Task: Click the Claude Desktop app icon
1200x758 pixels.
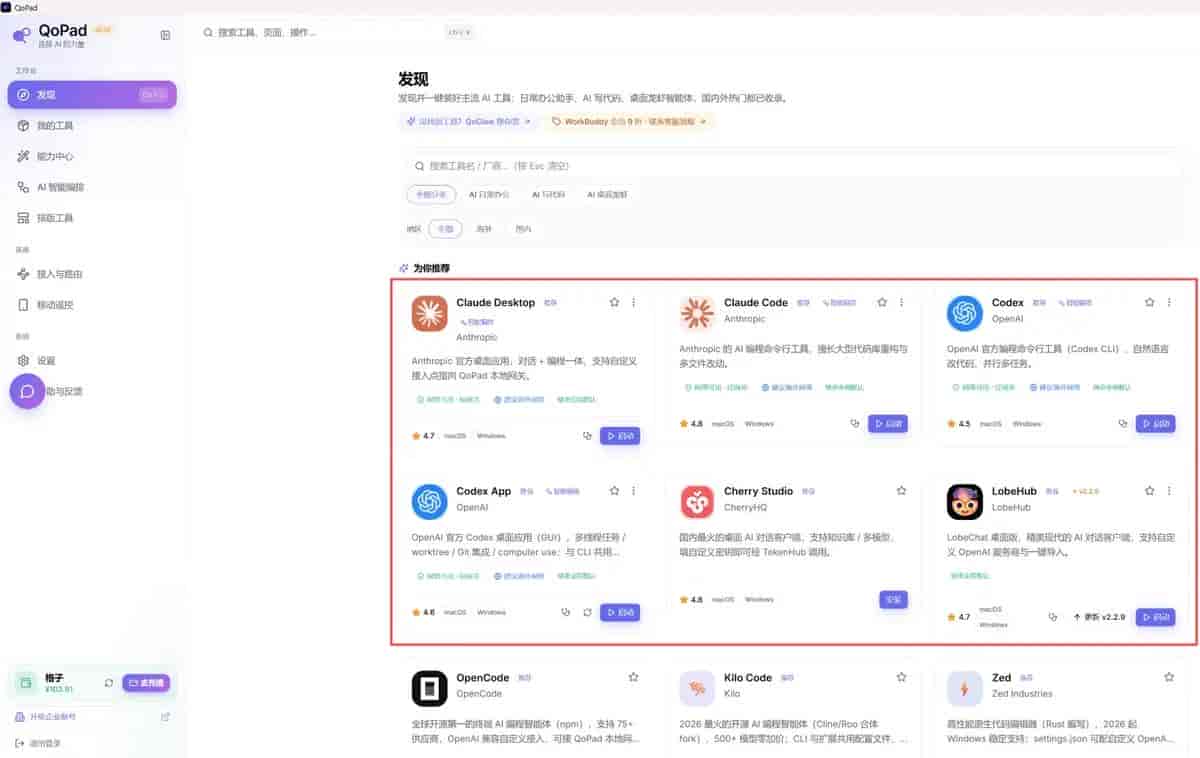Action: click(430, 314)
